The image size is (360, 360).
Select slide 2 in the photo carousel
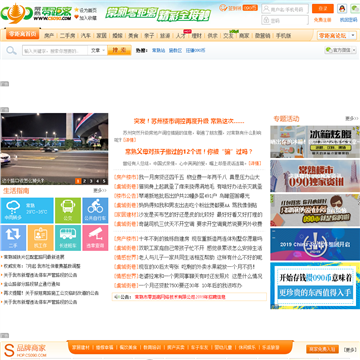[x=85, y=181]
